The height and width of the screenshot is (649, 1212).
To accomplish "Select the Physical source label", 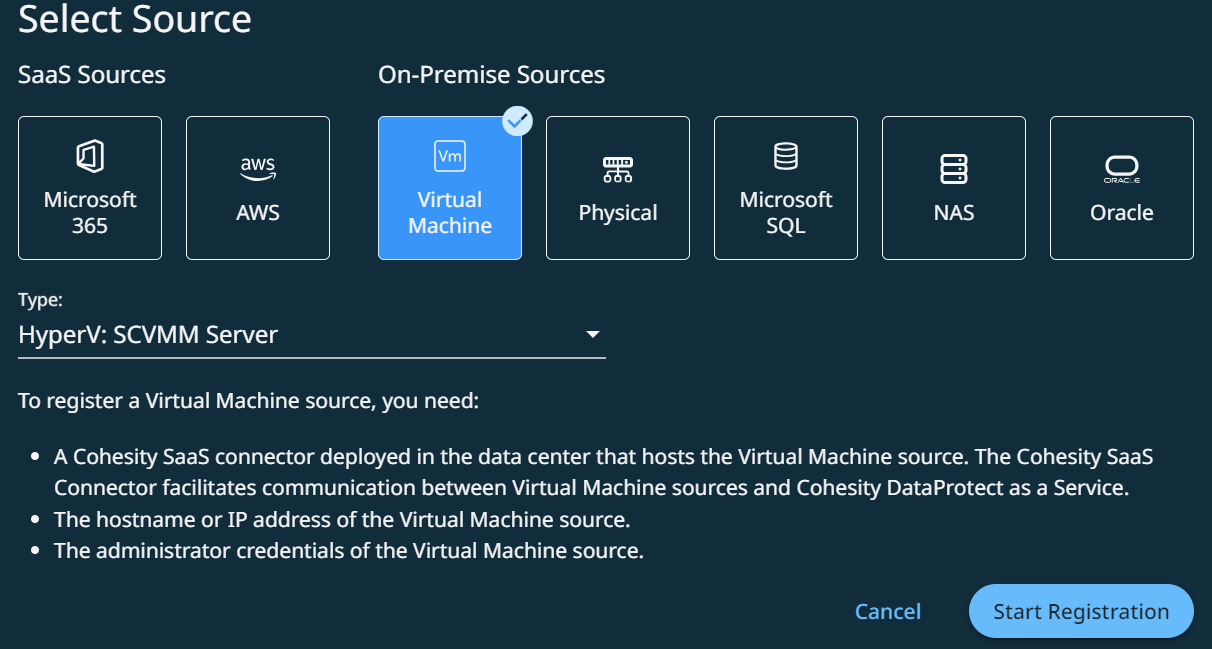I will (x=618, y=213).
